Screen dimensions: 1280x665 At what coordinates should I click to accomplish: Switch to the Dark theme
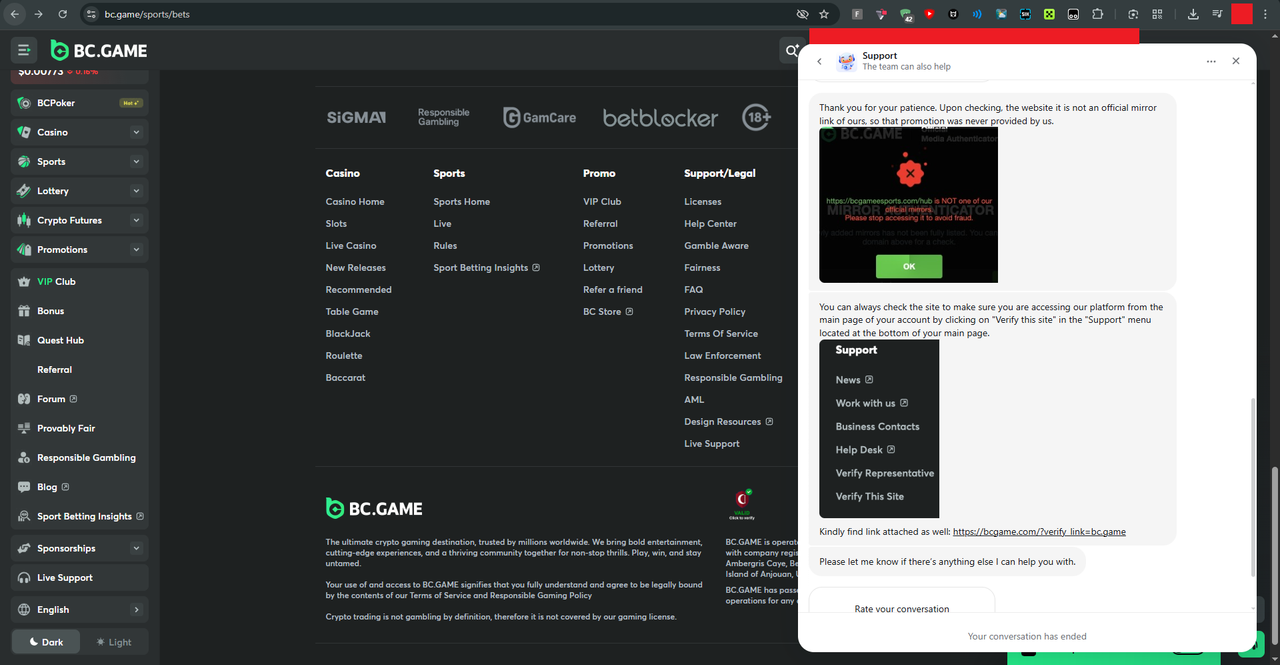tap(45, 642)
